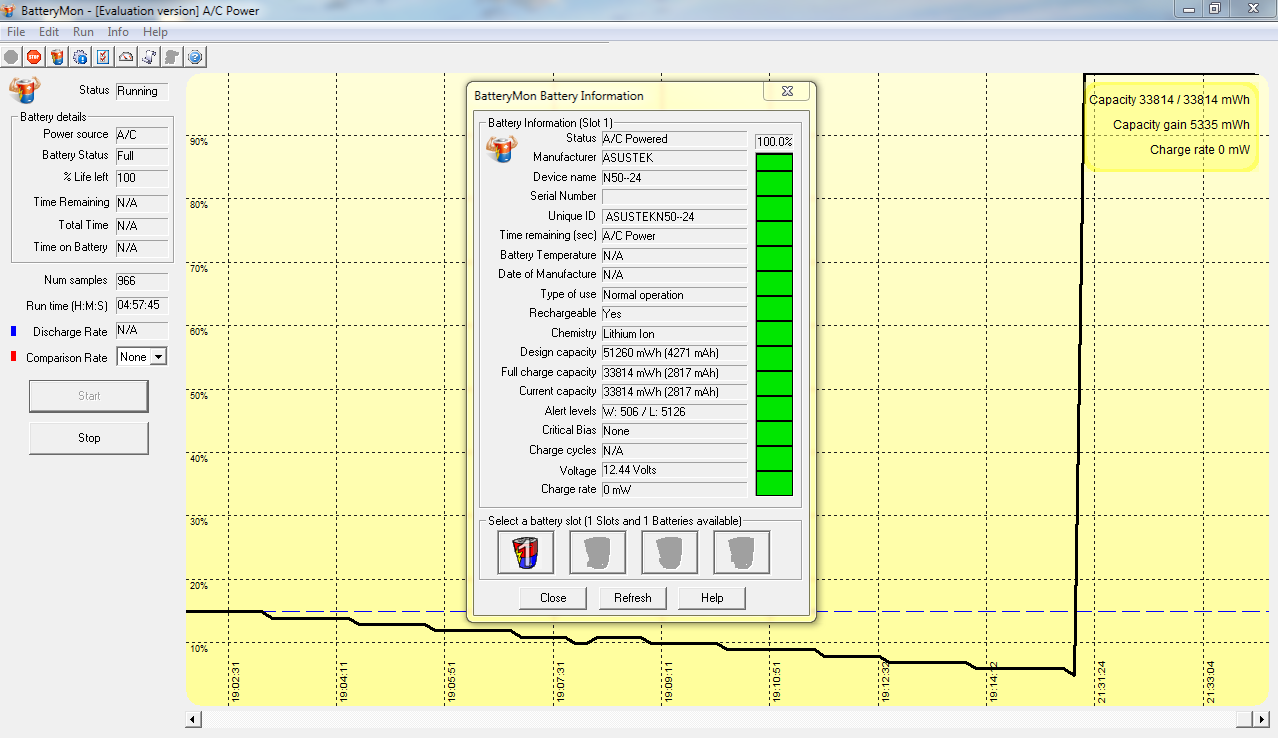Viewport: 1278px width, 738px height.
Task: Select the fourth greyed-out battery slot
Action: click(741, 552)
